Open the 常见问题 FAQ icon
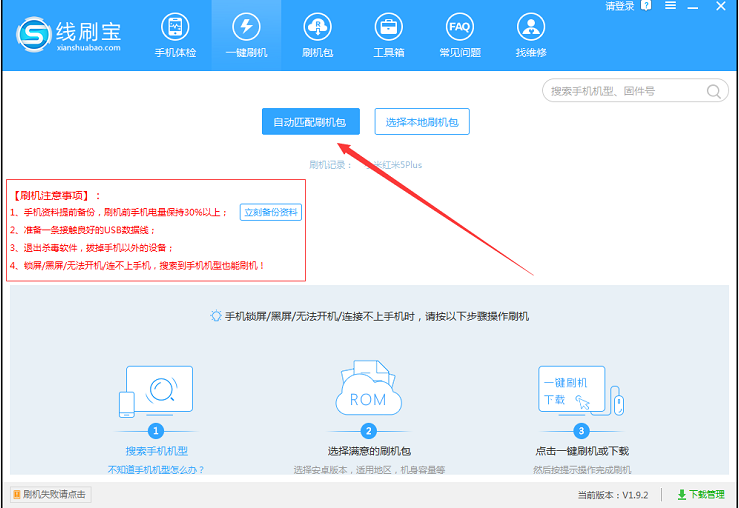The image size is (739, 508). 459,35
